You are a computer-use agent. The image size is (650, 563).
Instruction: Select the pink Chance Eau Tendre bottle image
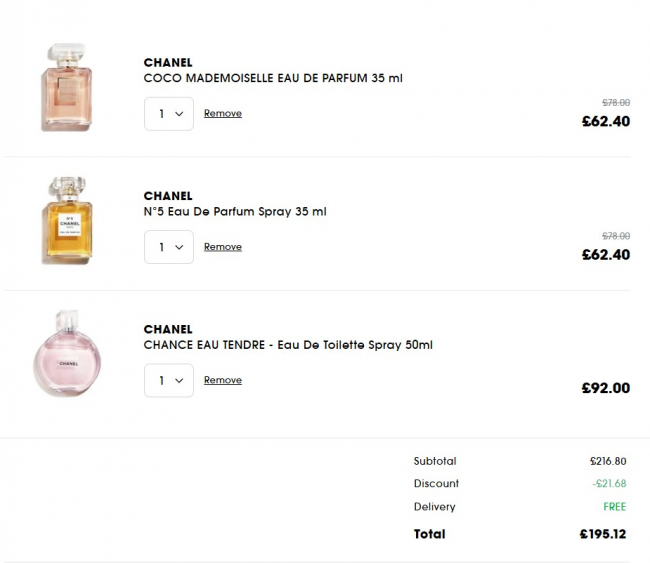point(68,355)
